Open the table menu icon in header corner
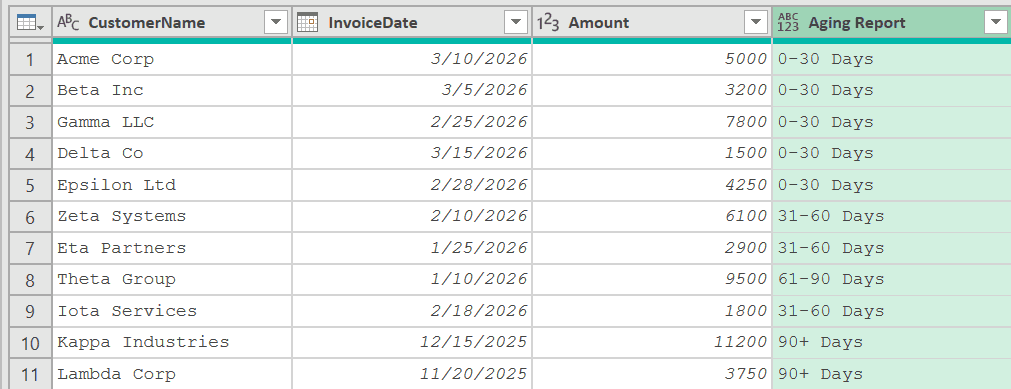 click(30, 23)
